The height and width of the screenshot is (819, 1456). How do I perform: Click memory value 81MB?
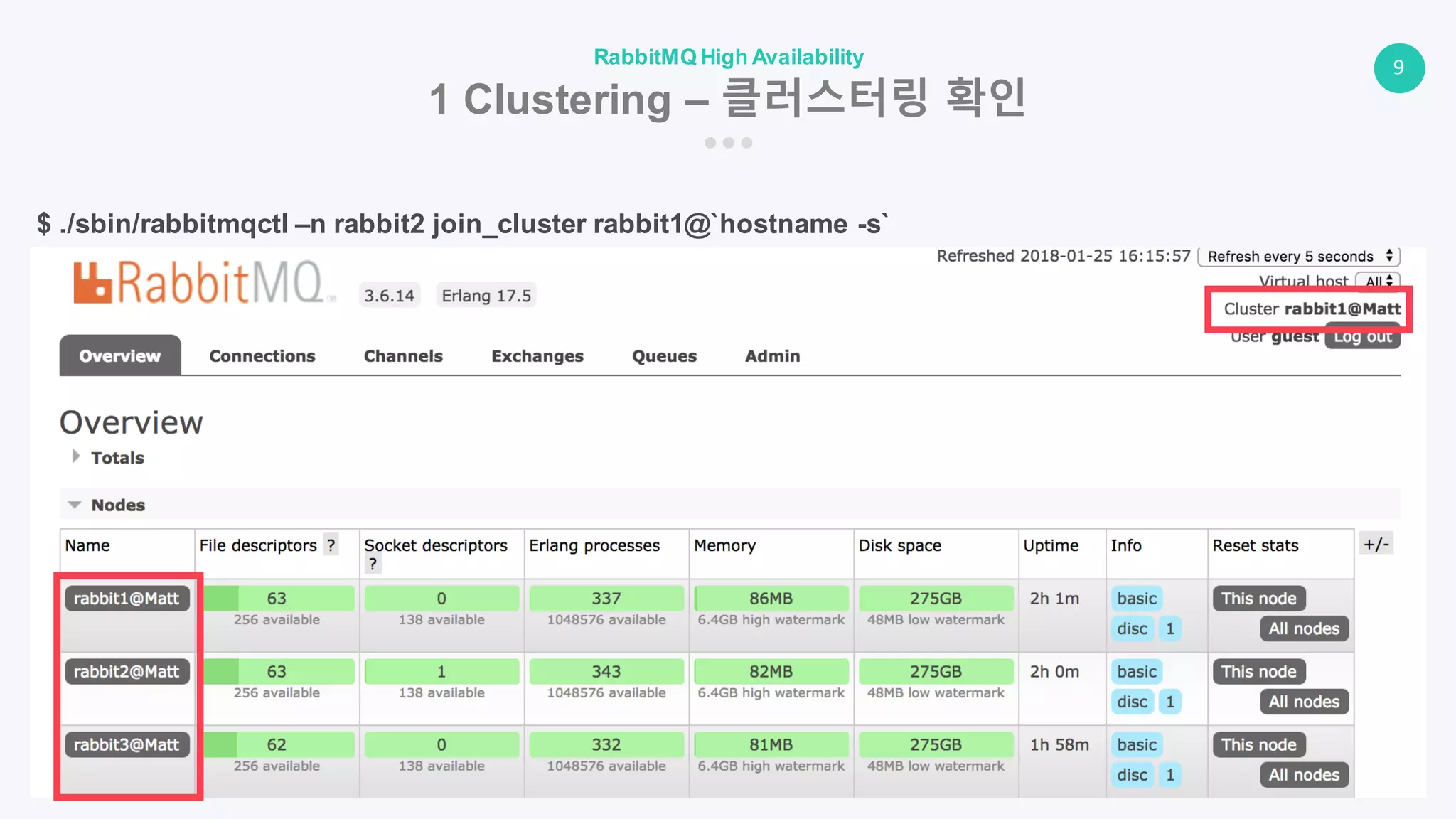771,745
